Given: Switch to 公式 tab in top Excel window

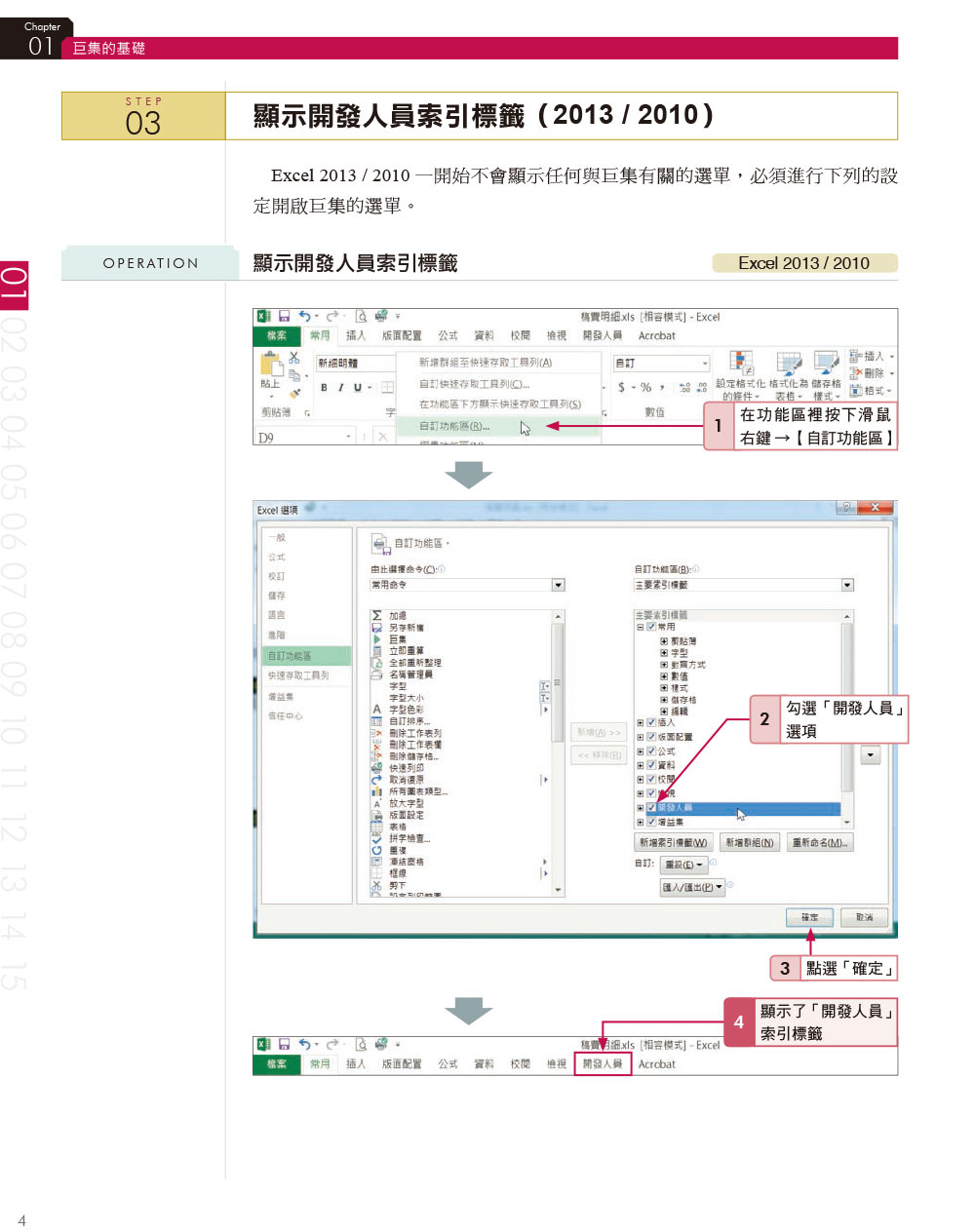Looking at the screenshot, I should click(448, 335).
